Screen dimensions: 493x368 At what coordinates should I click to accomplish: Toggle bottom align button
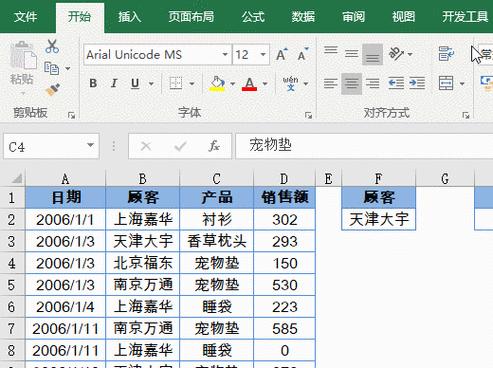tap(372, 54)
